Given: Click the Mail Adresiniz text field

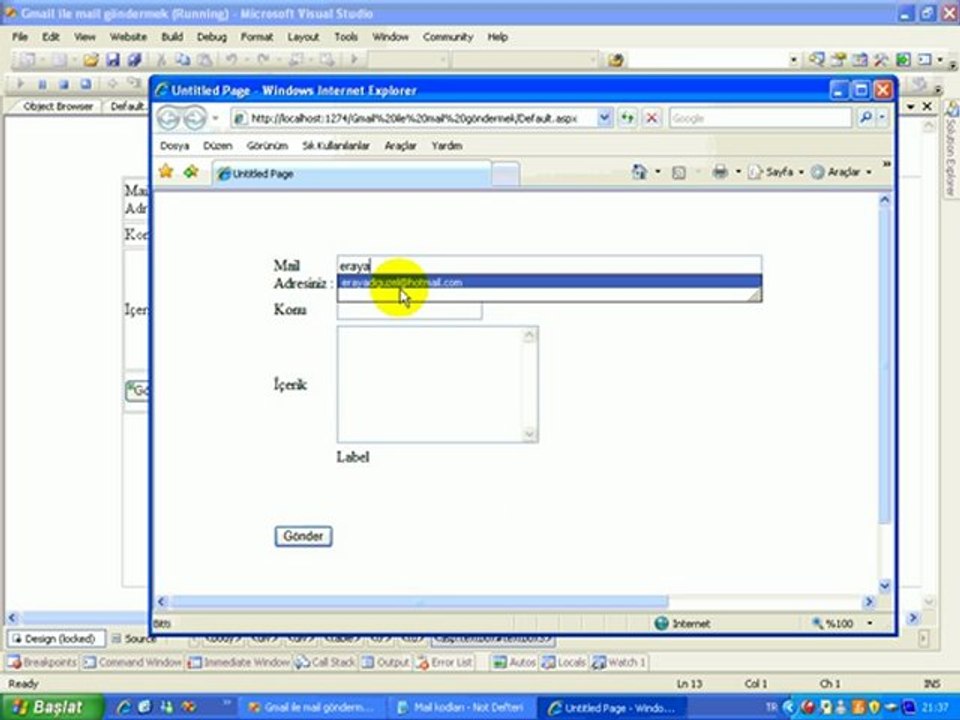Looking at the screenshot, I should coord(549,266).
